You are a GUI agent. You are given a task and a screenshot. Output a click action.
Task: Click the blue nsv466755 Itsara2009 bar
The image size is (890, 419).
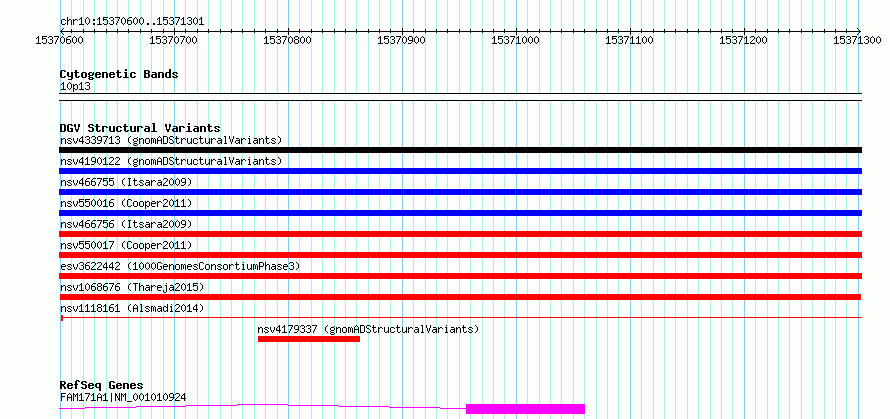(x=460, y=192)
